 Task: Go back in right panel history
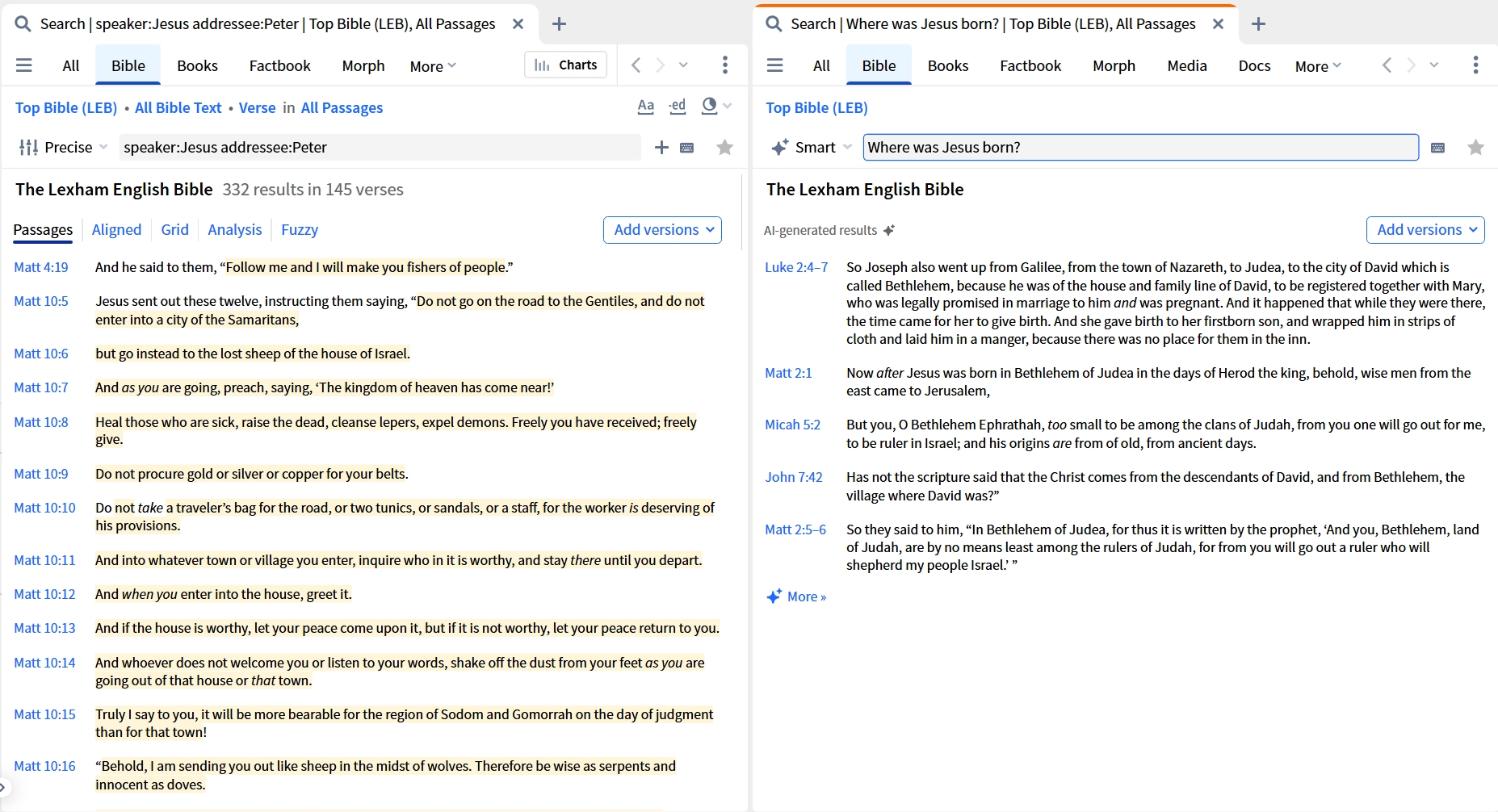[x=1387, y=65]
